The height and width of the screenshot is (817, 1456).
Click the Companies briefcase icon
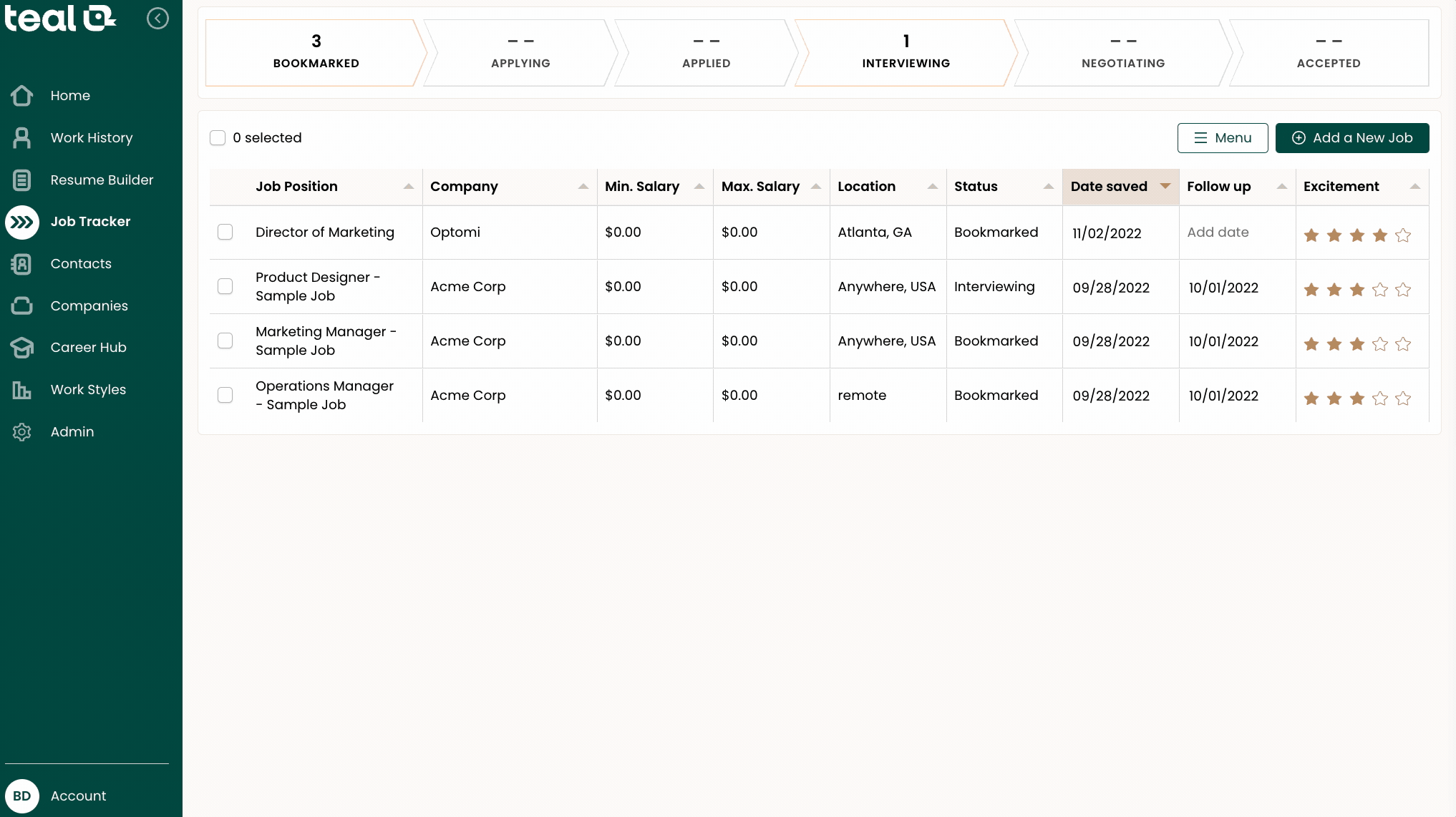(21, 306)
